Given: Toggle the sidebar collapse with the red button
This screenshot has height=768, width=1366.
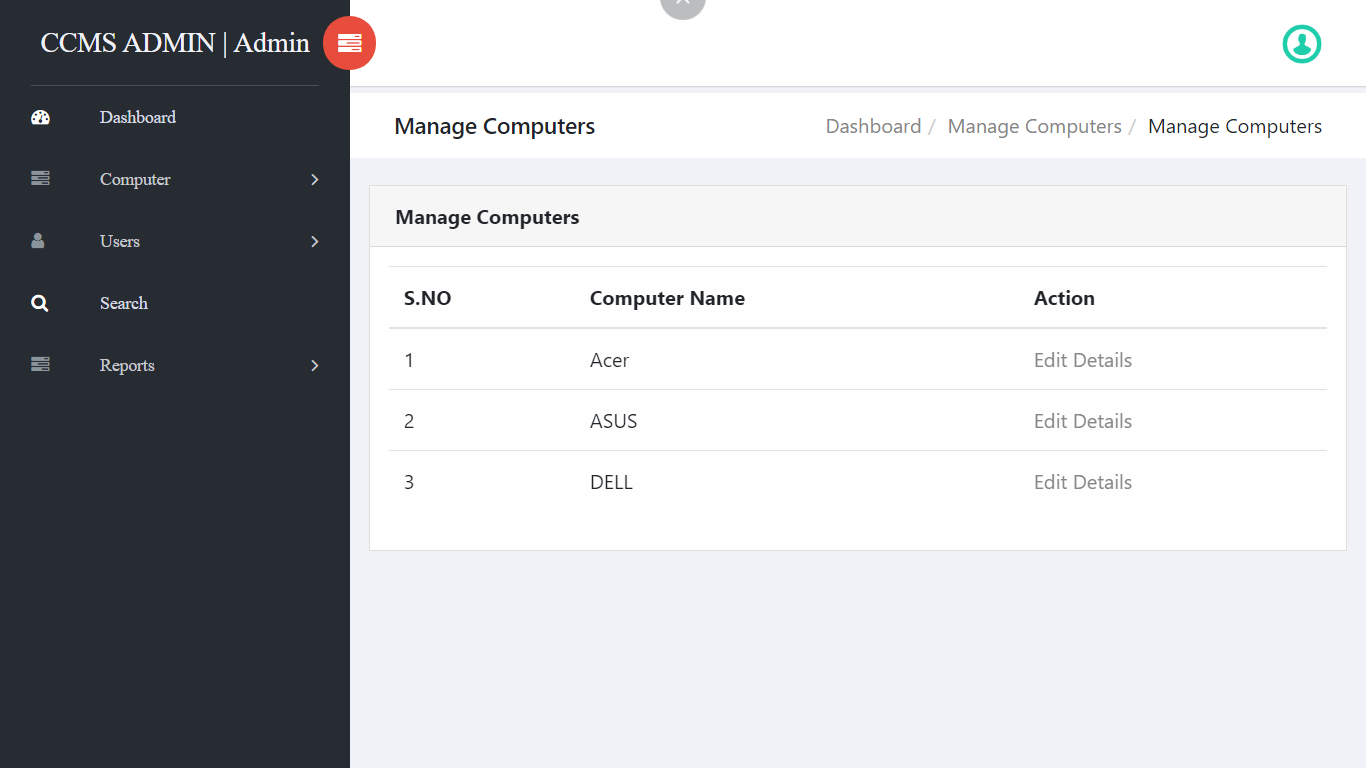Looking at the screenshot, I should pyautogui.click(x=349, y=43).
